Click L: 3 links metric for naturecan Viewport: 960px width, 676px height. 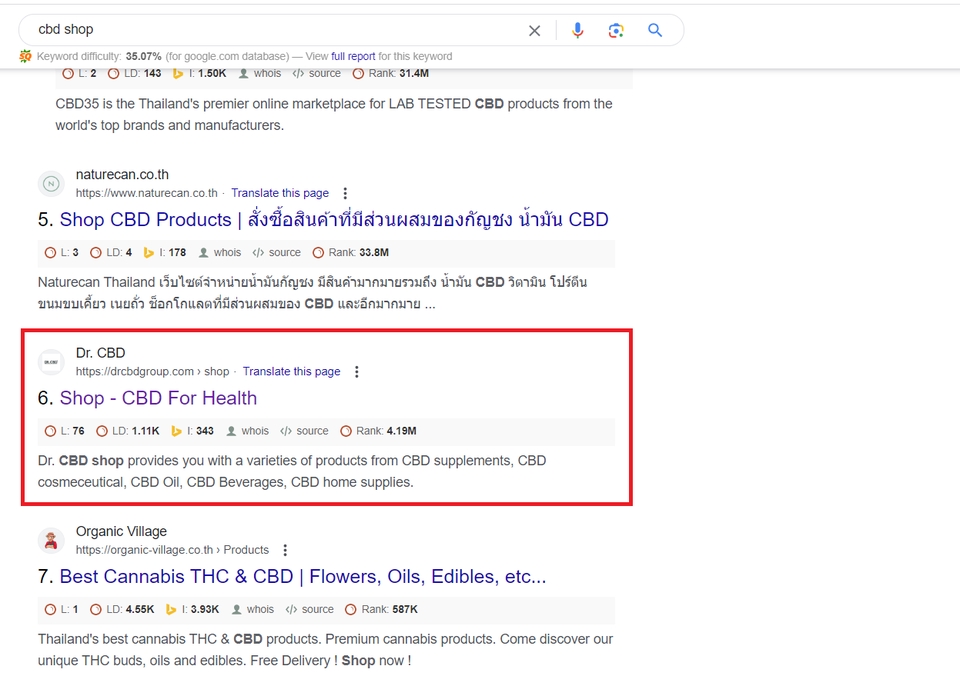click(x=62, y=252)
